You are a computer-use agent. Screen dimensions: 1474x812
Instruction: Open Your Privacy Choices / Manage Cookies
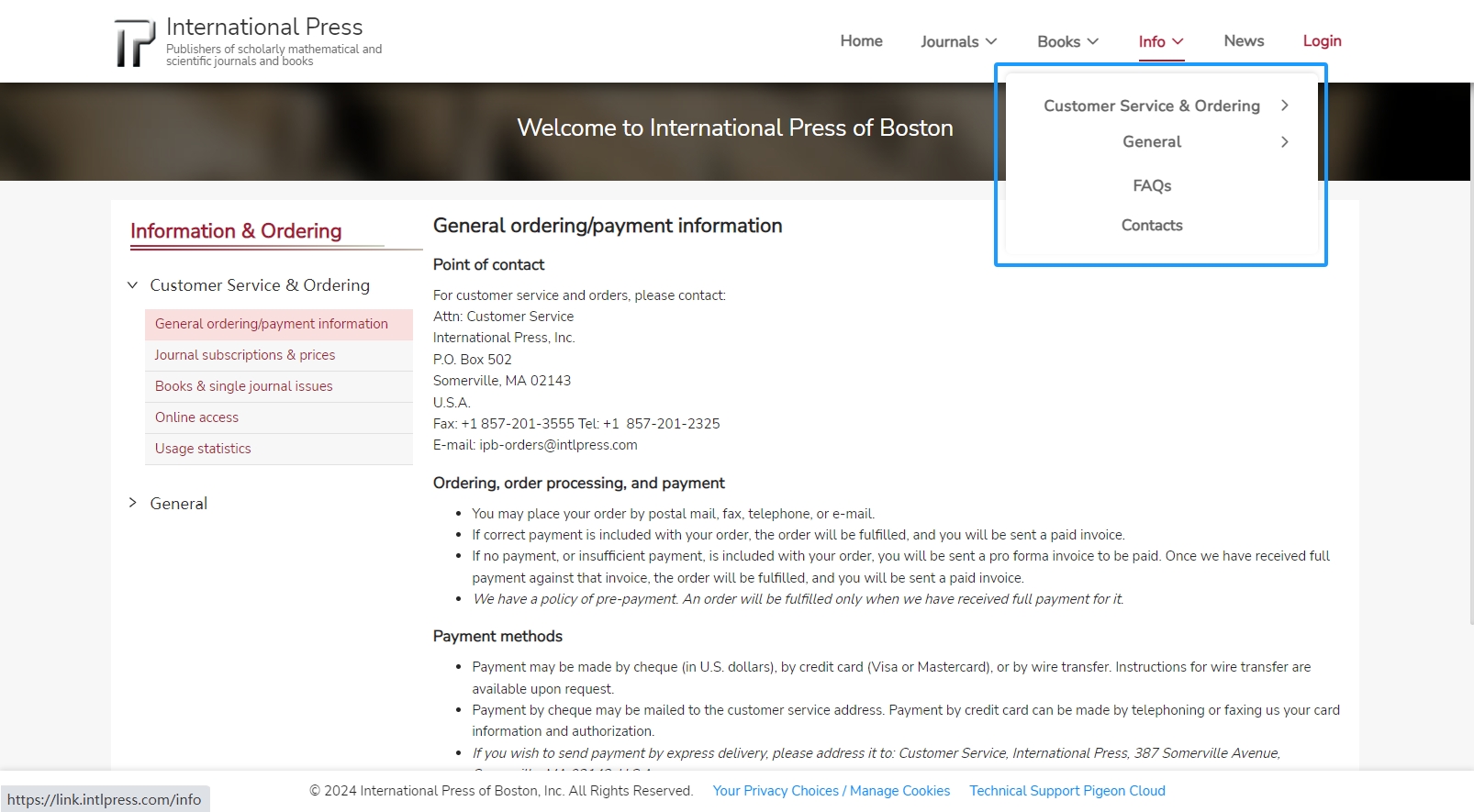coord(832,791)
